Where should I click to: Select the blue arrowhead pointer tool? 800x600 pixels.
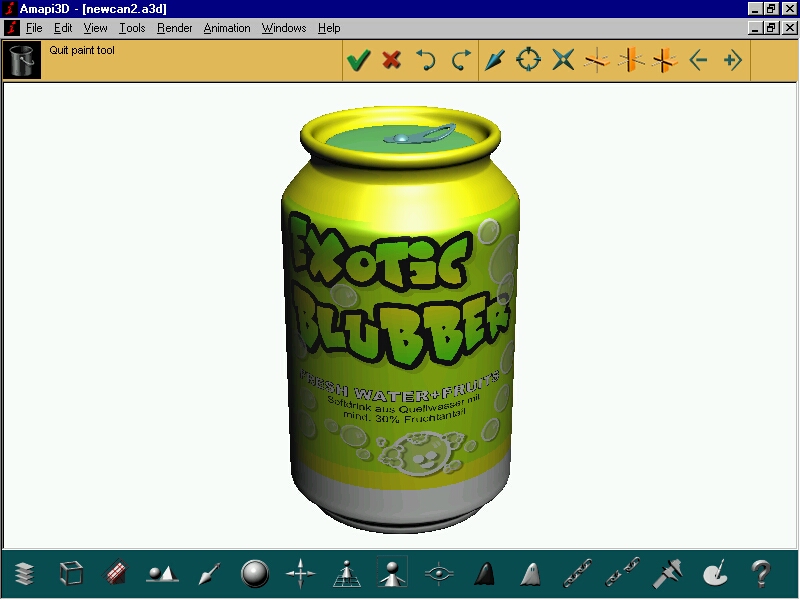pos(495,61)
